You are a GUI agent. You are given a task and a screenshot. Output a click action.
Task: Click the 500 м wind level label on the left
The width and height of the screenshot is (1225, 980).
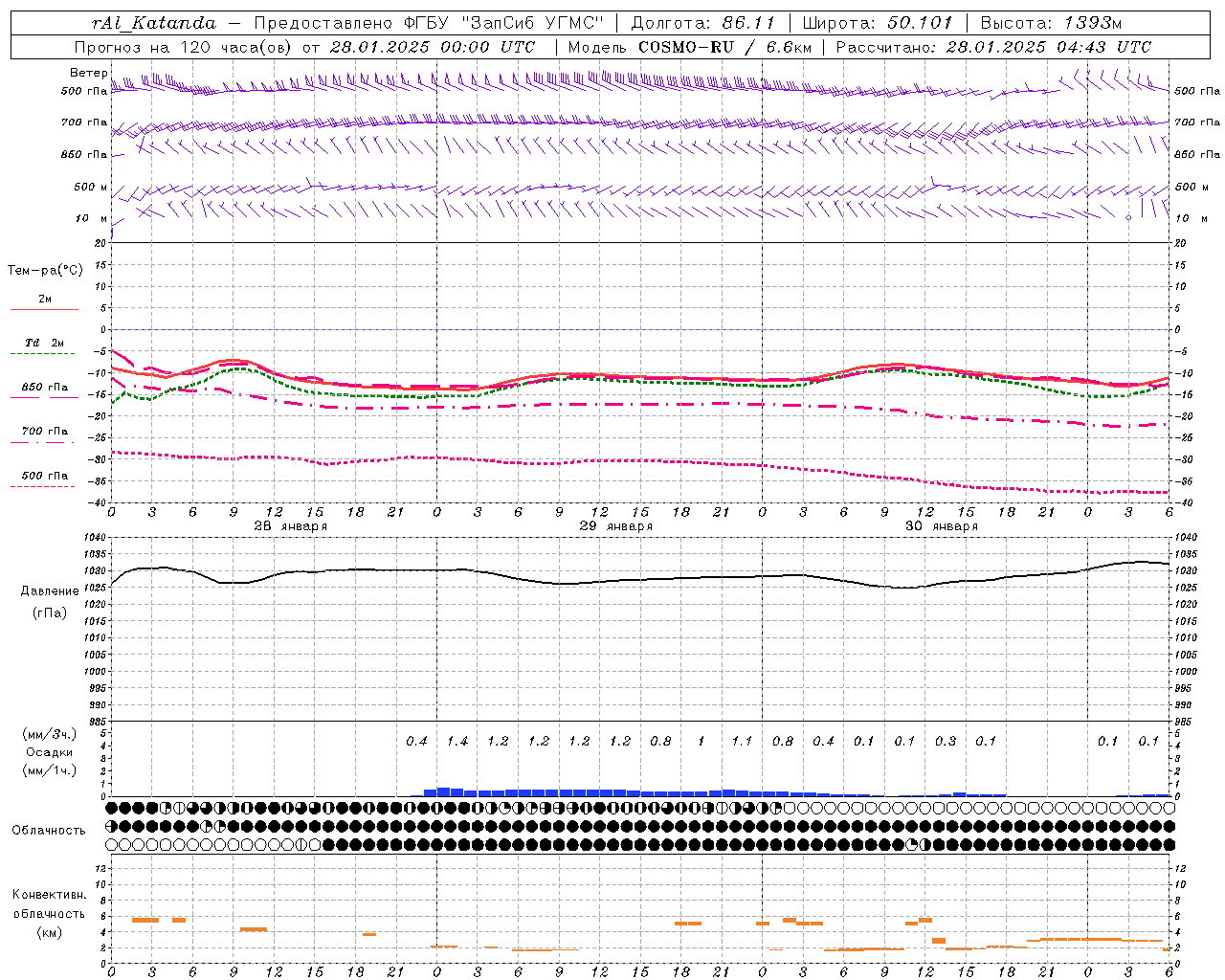coord(92,187)
